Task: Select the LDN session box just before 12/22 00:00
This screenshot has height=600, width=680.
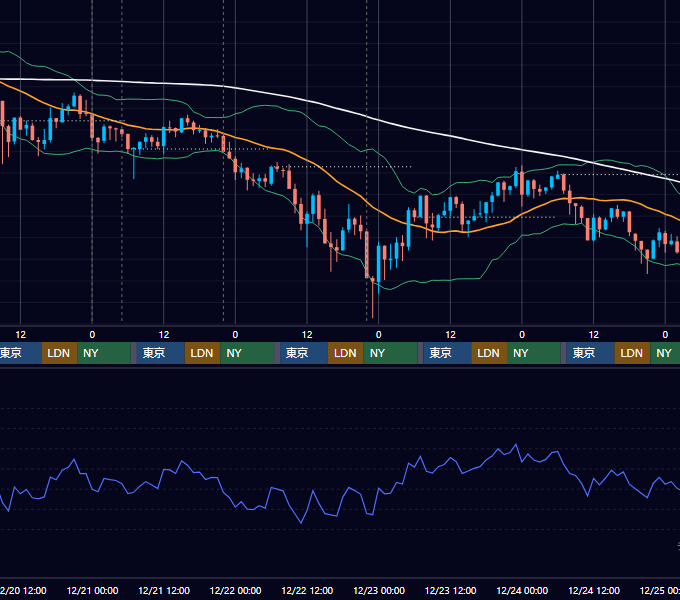Action: (x=202, y=353)
